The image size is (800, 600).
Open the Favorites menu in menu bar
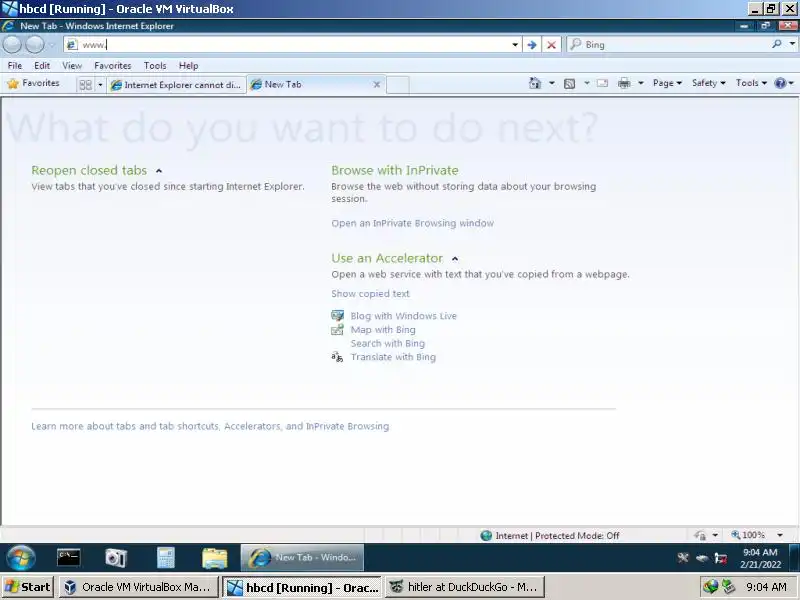point(112,65)
